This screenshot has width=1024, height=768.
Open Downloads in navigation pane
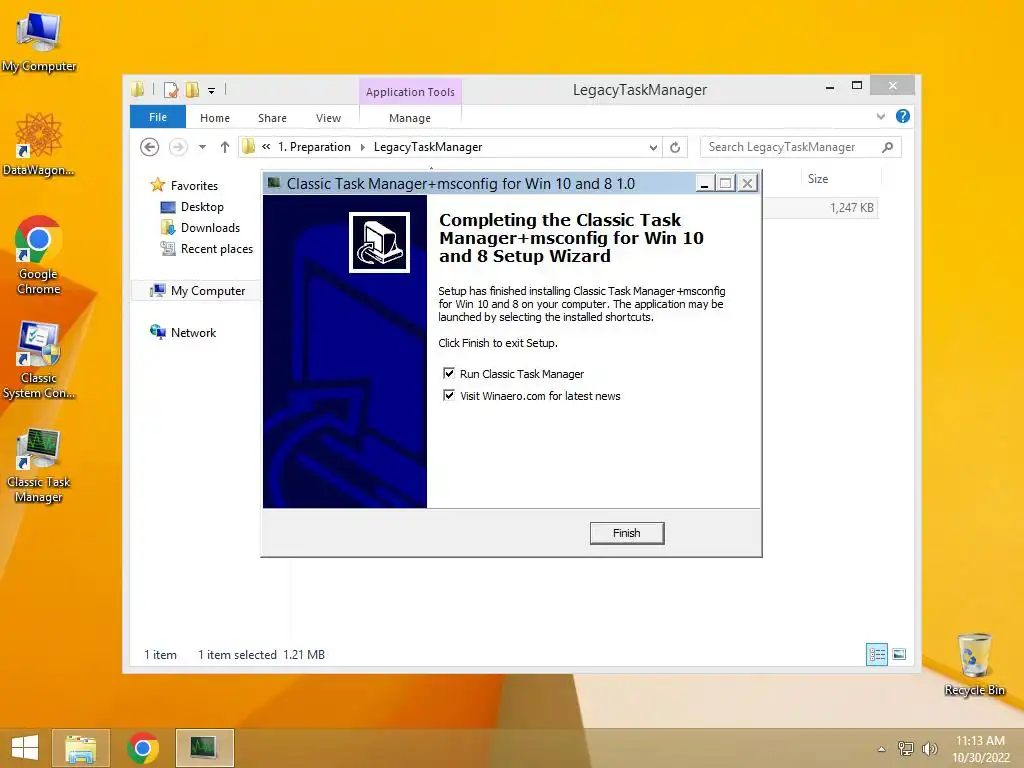tap(210, 227)
